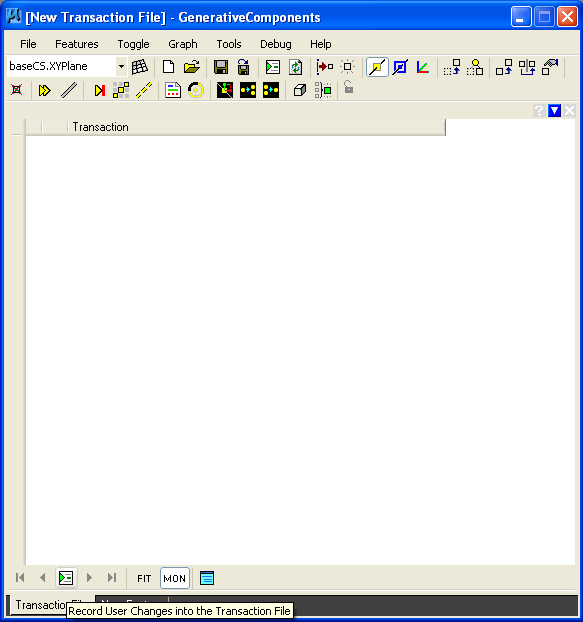
Task: Click the FIT button
Action: pos(144,578)
